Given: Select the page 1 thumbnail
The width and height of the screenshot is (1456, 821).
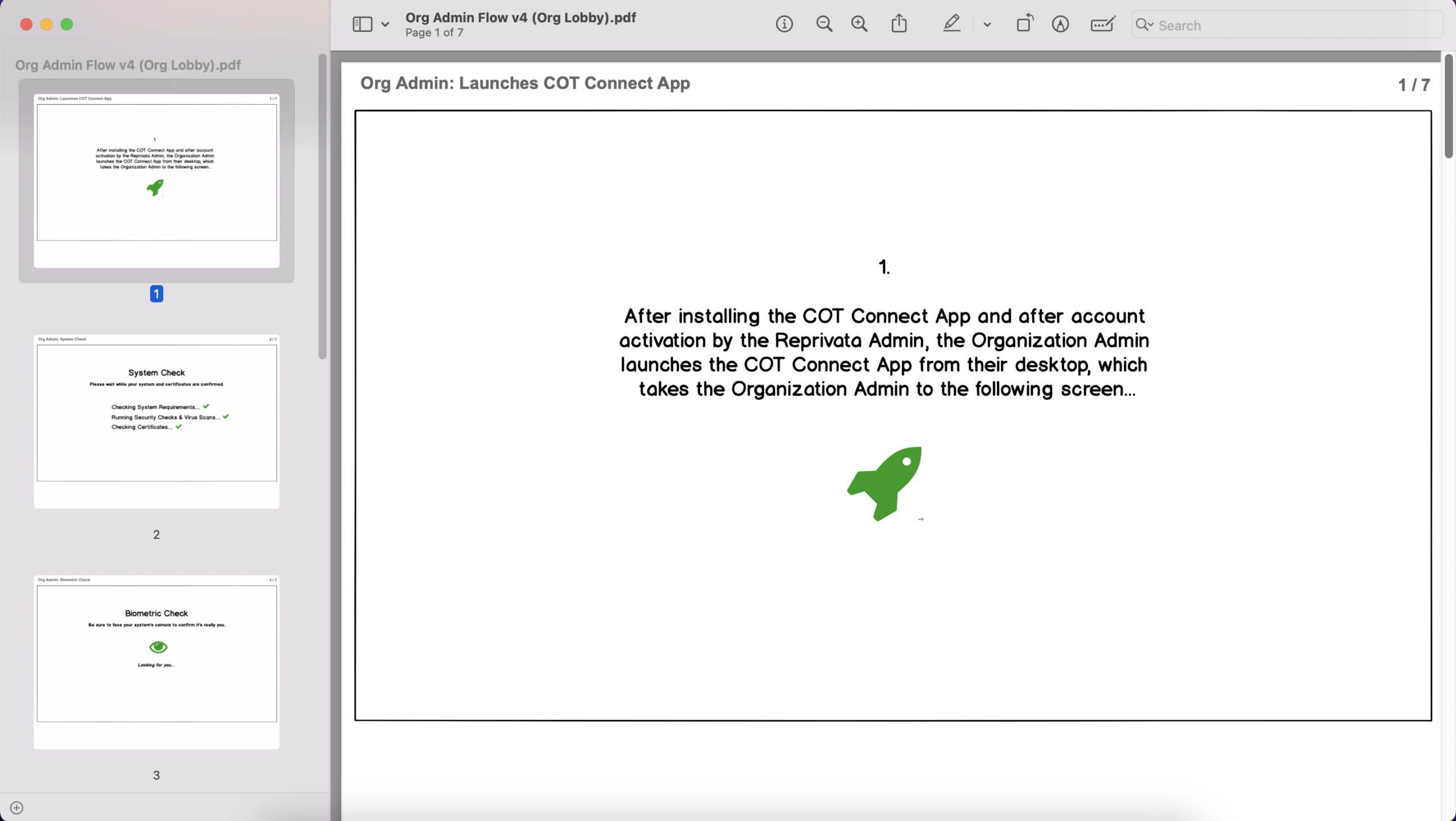Looking at the screenshot, I should [x=156, y=180].
